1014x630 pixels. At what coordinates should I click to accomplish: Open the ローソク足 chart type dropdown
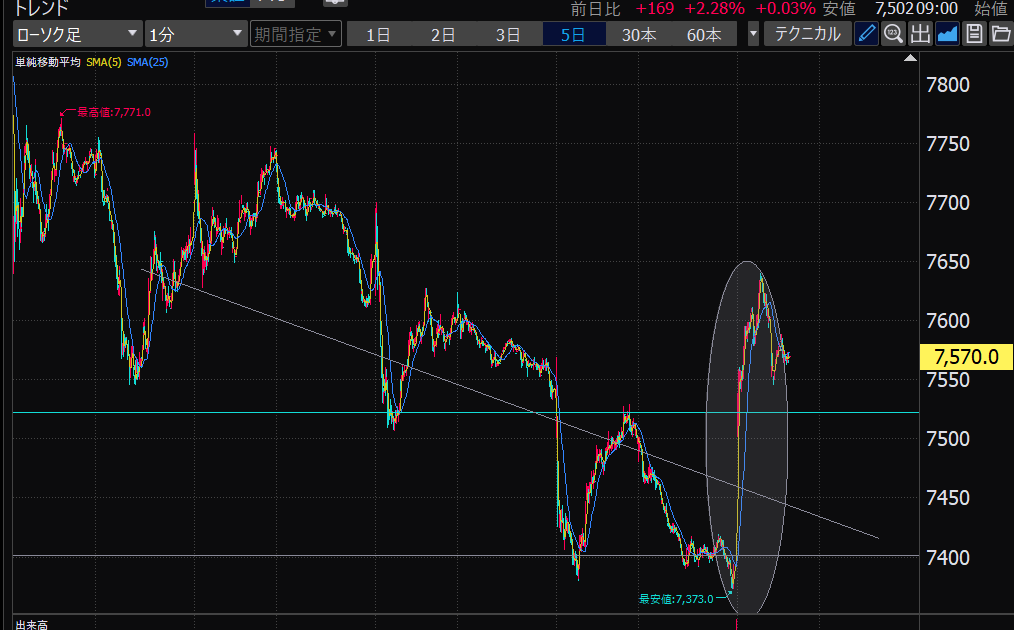click(77, 34)
